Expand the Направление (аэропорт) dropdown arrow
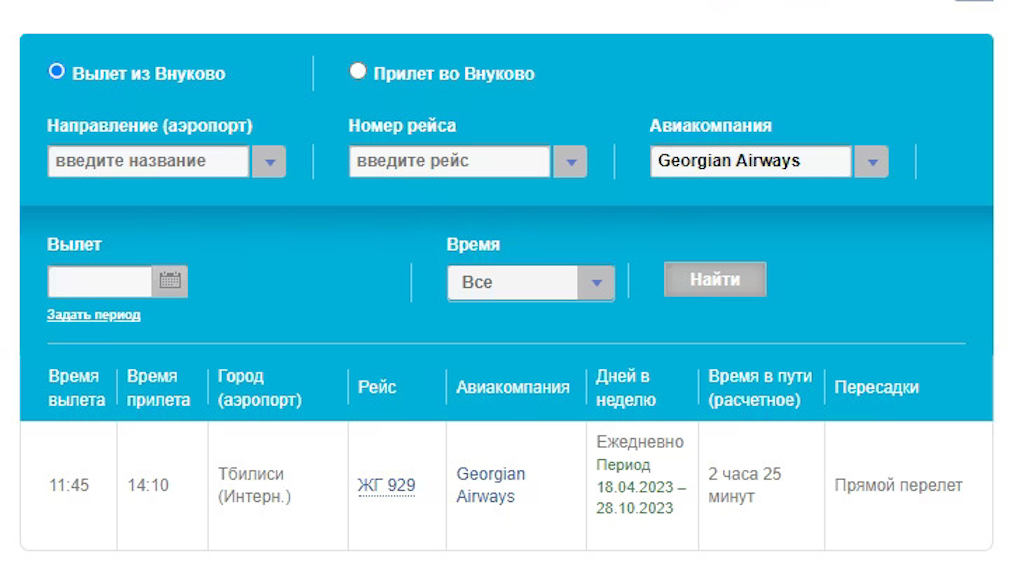 [x=269, y=161]
